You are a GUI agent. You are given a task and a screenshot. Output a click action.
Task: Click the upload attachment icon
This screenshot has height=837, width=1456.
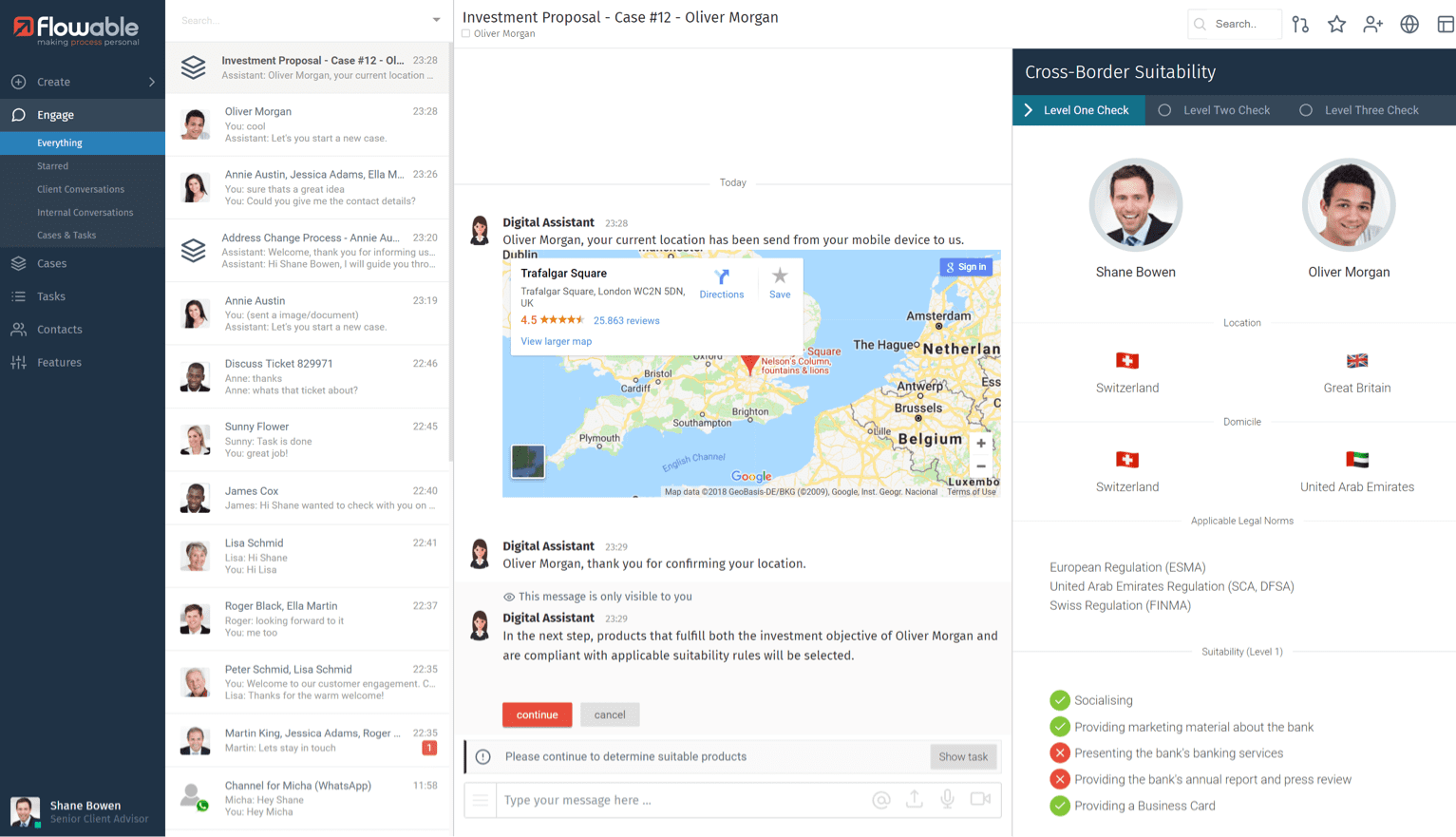pyautogui.click(x=914, y=800)
